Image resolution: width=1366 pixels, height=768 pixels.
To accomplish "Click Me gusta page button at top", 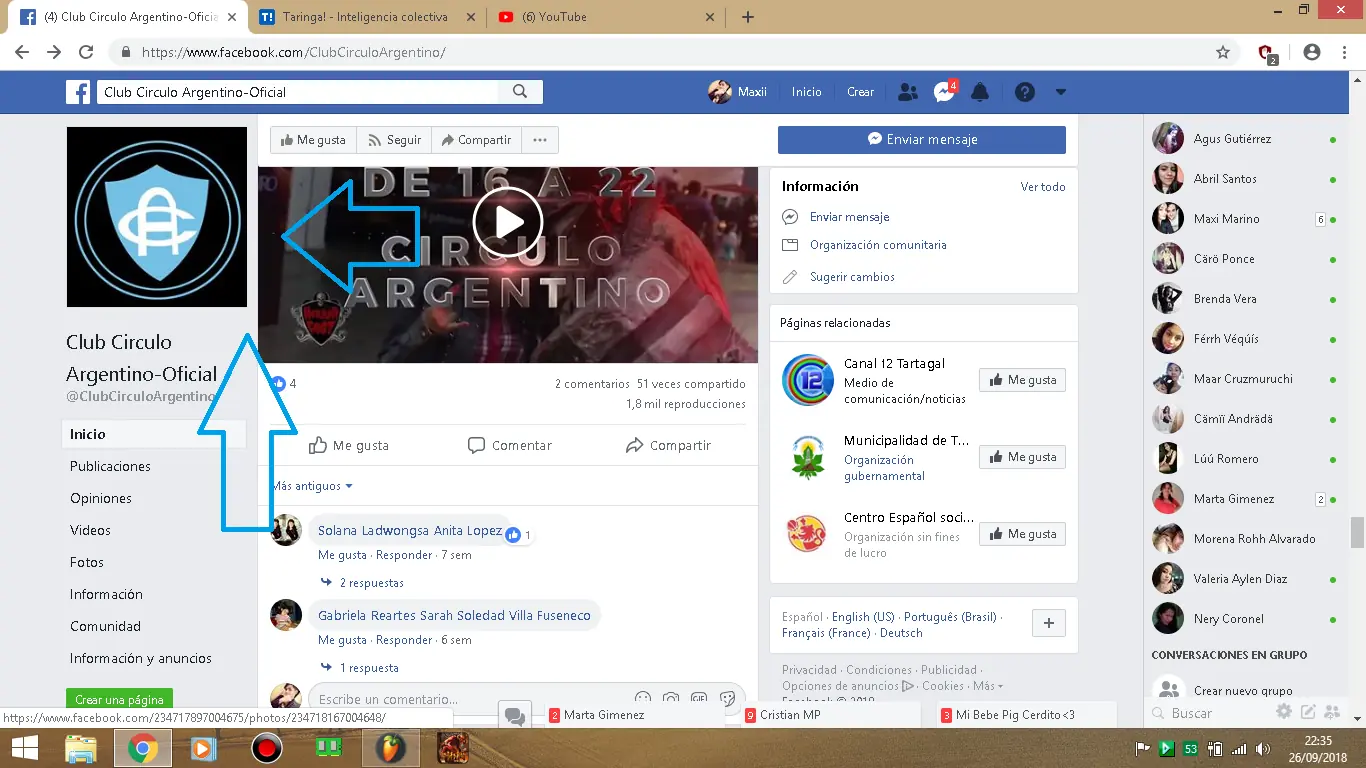I will [x=312, y=140].
